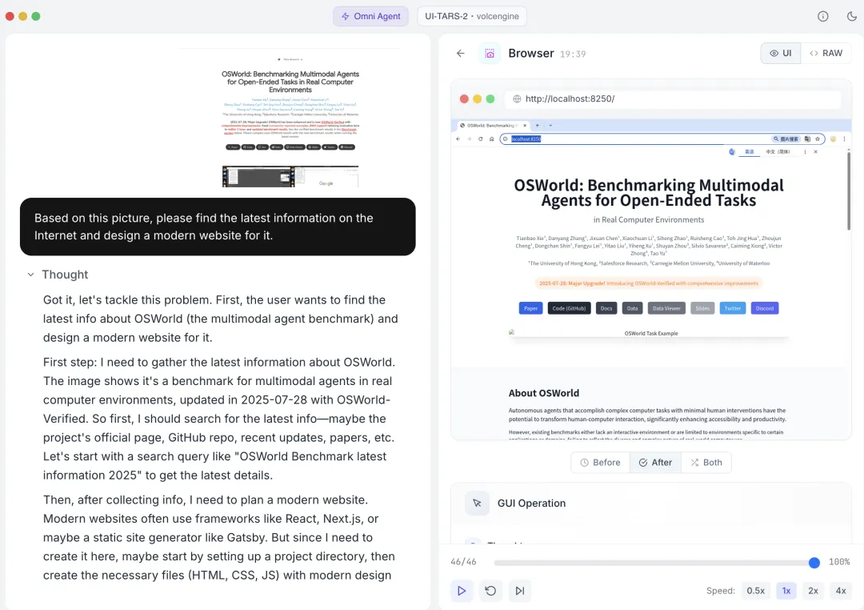This screenshot has width=864, height=610.
Task: Switch to UI view mode
Action: pos(780,53)
